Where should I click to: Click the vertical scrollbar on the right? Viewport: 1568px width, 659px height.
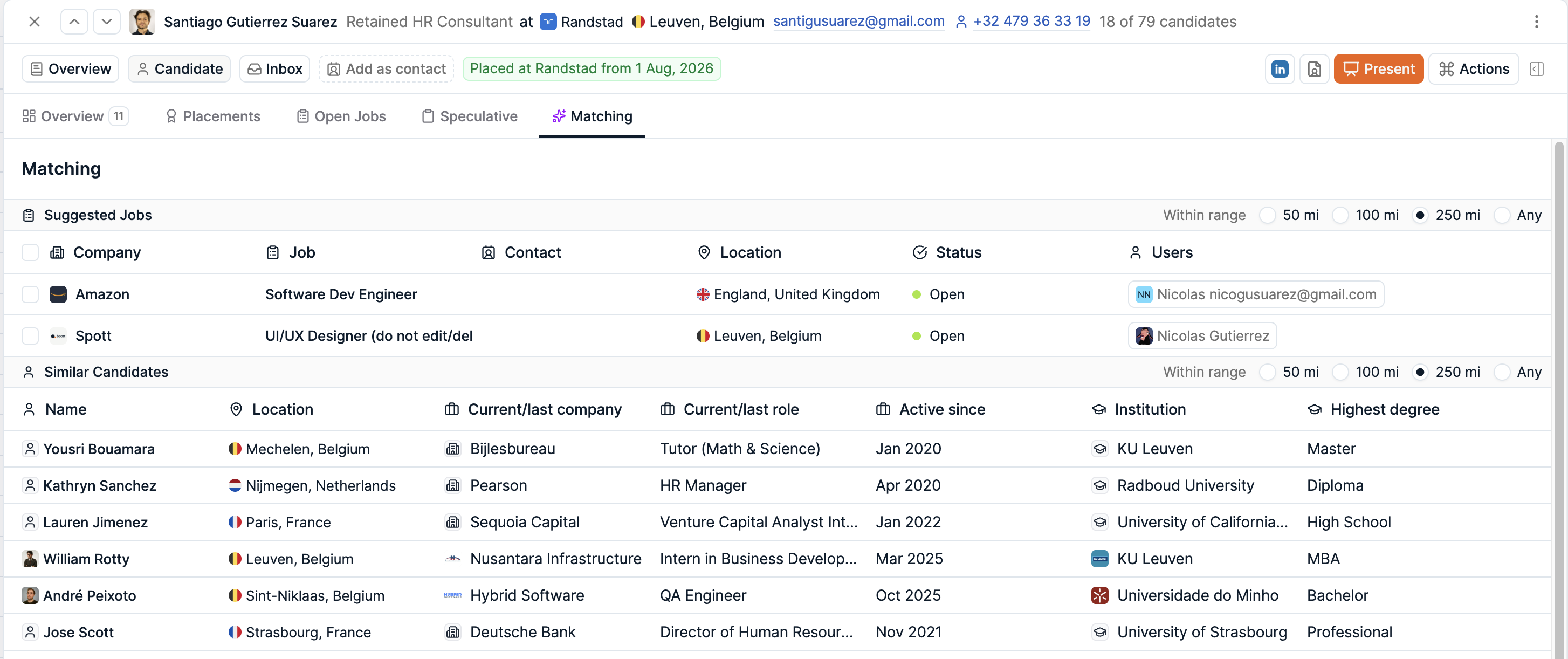coord(1558,399)
